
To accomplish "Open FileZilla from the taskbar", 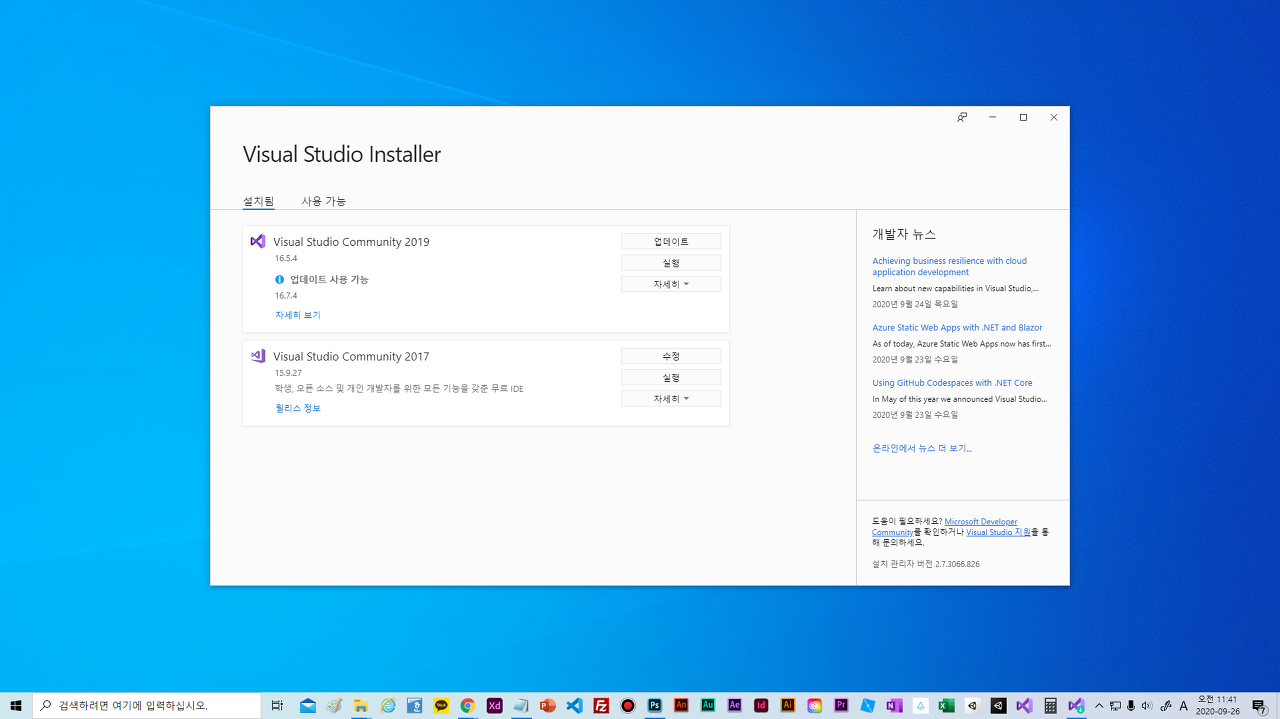I will (x=601, y=705).
